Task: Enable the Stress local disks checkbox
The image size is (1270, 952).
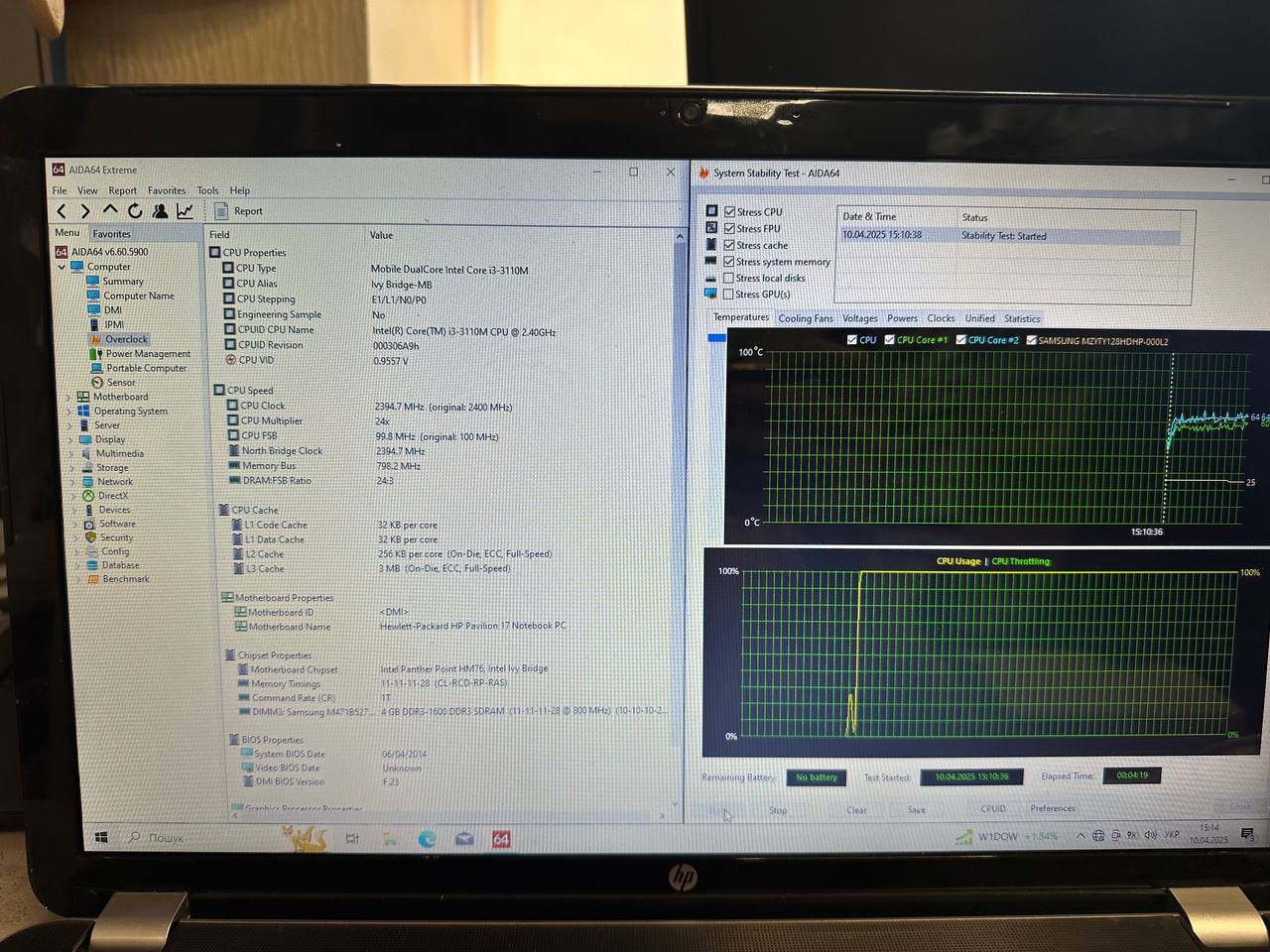Action: (728, 278)
